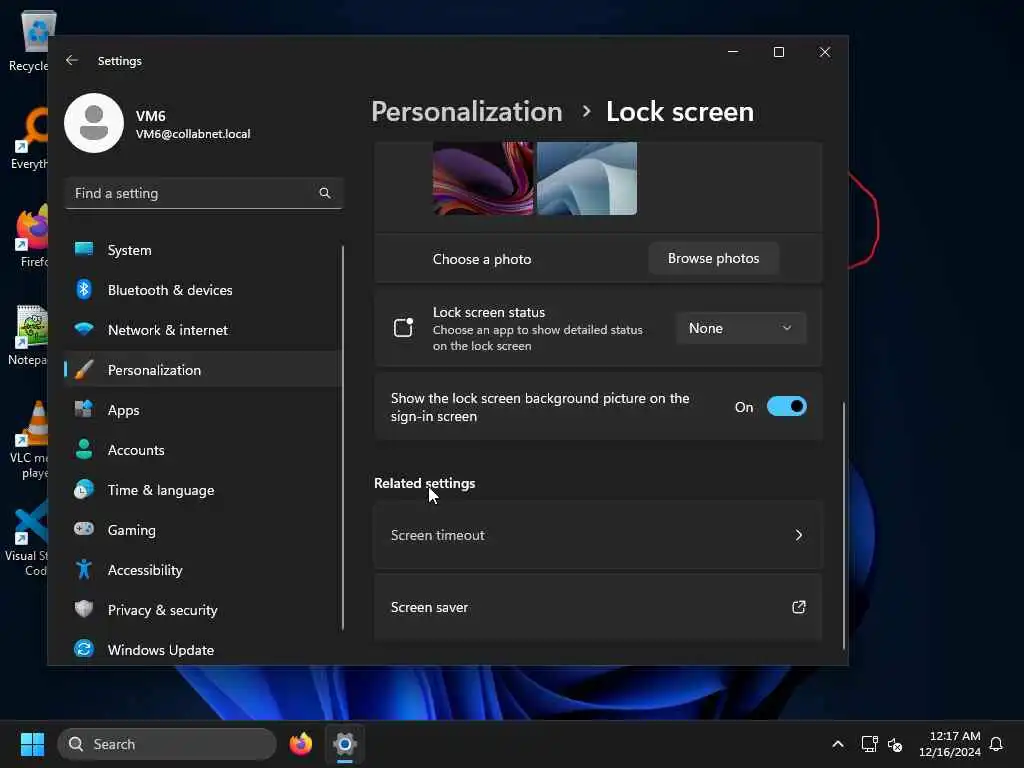Go to Accounts settings
1024x768 pixels.
203,450
